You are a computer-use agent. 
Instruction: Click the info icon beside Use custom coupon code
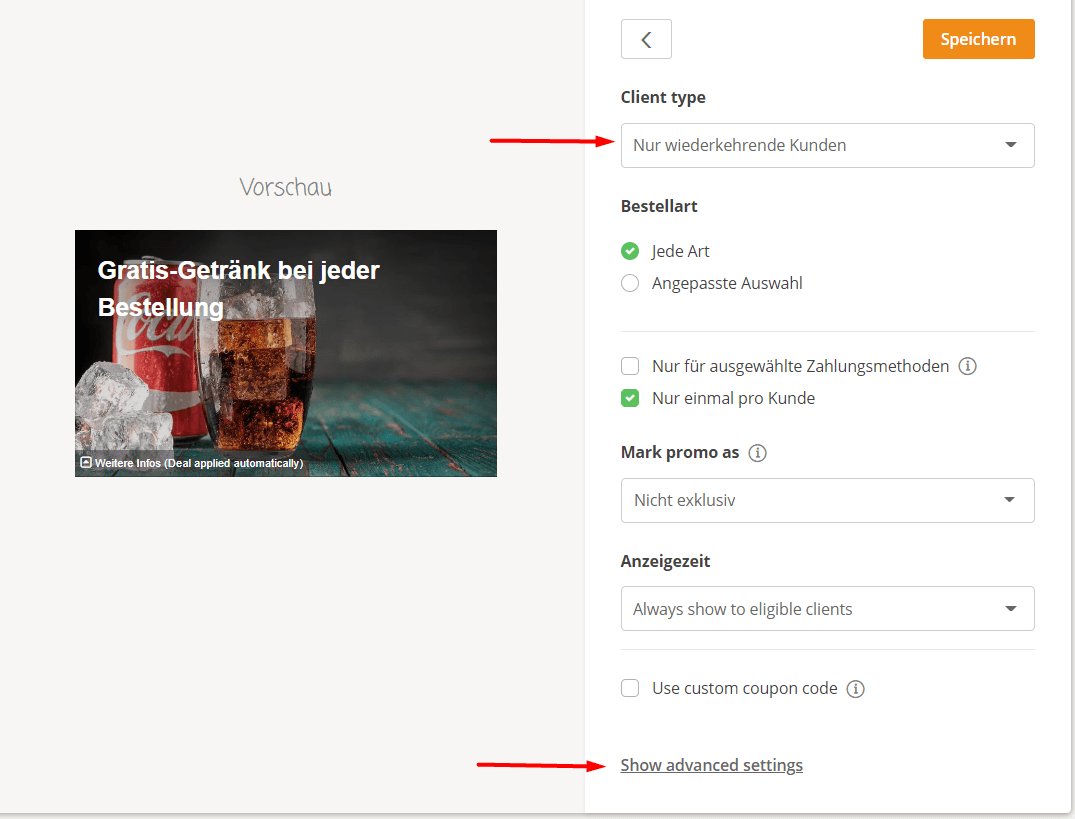pyautogui.click(x=856, y=688)
